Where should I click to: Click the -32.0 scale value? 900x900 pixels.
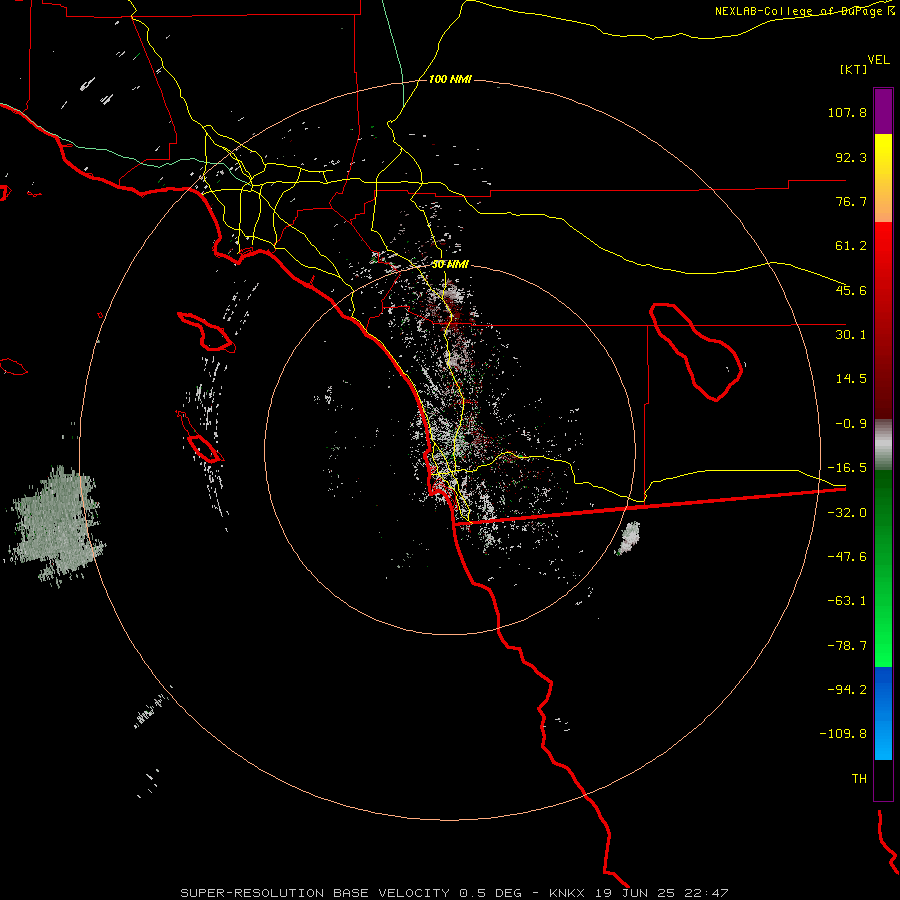[847, 513]
